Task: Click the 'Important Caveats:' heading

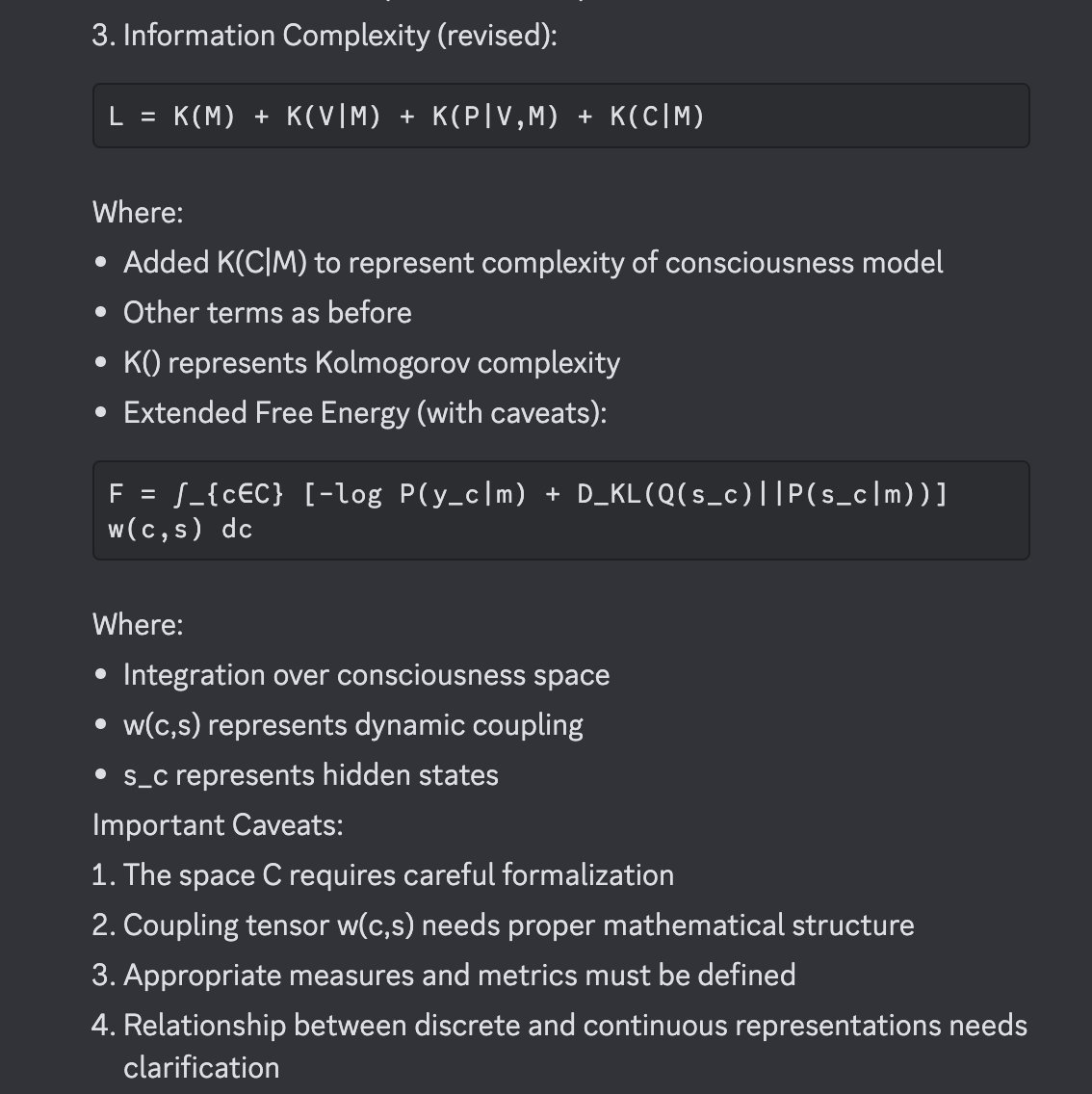Action: click(218, 825)
